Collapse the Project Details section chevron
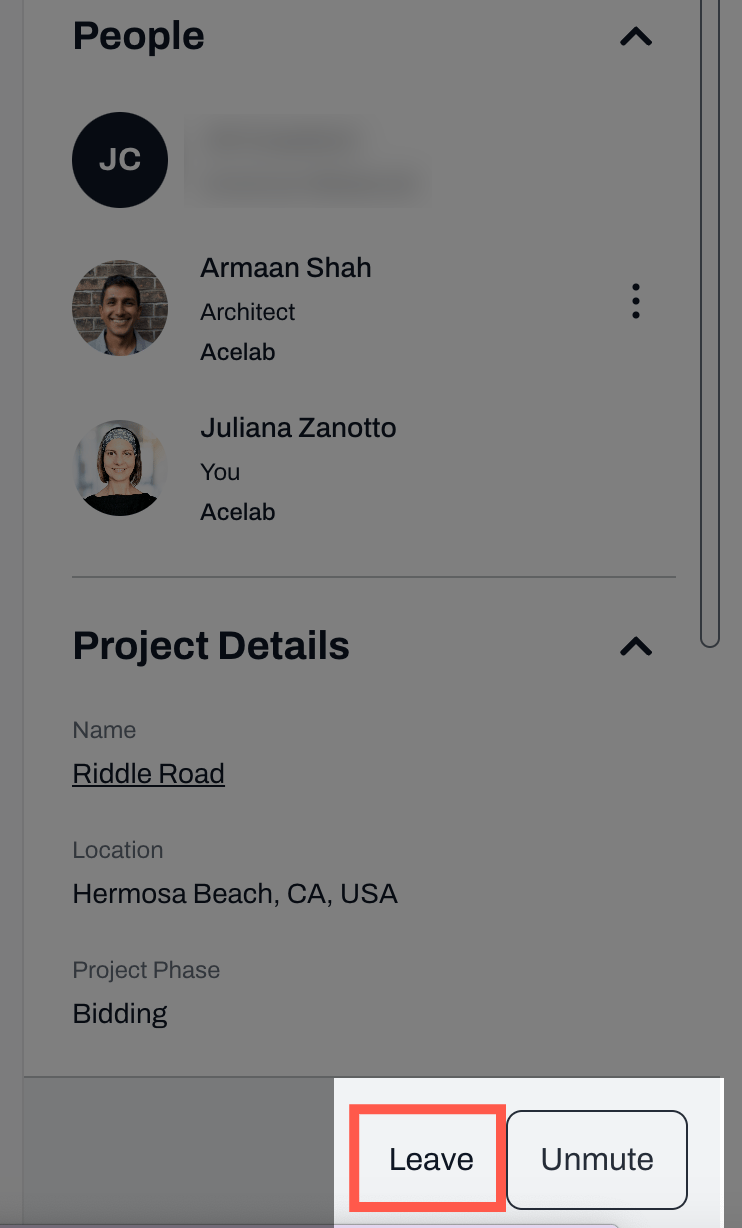Viewport: 742px width, 1228px height. coord(636,646)
